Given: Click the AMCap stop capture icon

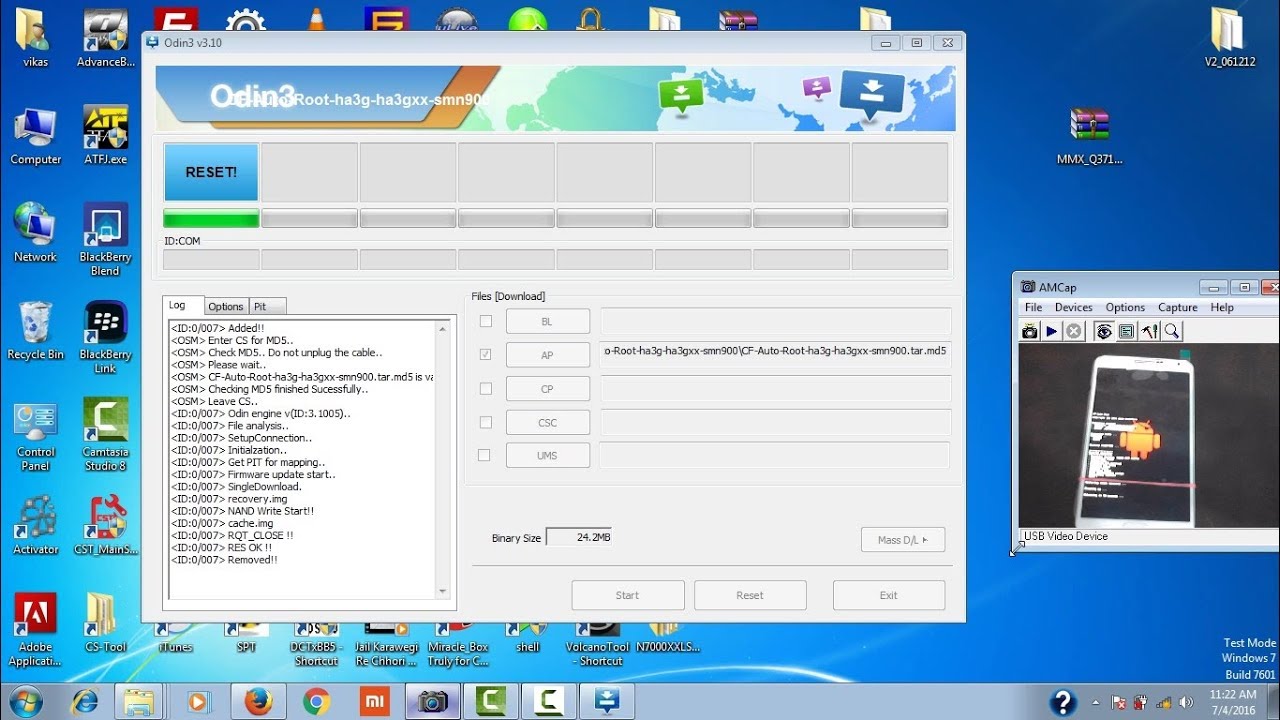Looking at the screenshot, I should pos(1074,331).
